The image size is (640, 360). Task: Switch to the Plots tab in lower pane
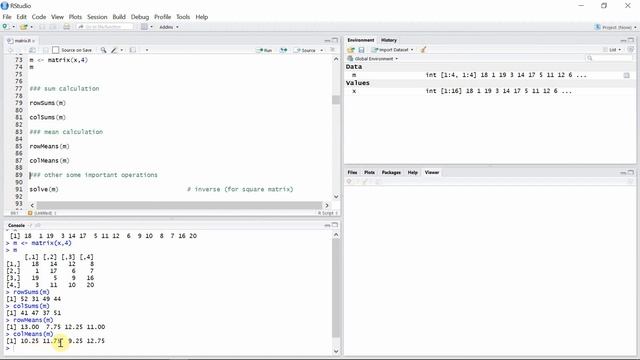pyautogui.click(x=369, y=172)
